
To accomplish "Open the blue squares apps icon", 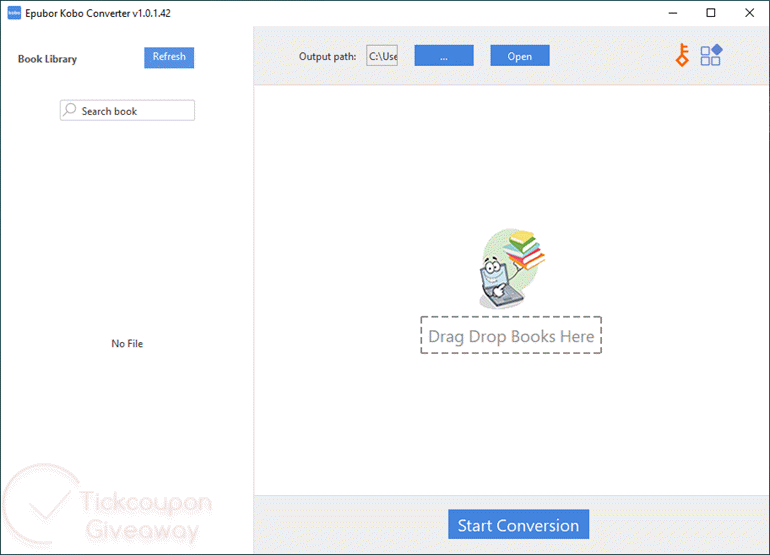I will point(711,55).
